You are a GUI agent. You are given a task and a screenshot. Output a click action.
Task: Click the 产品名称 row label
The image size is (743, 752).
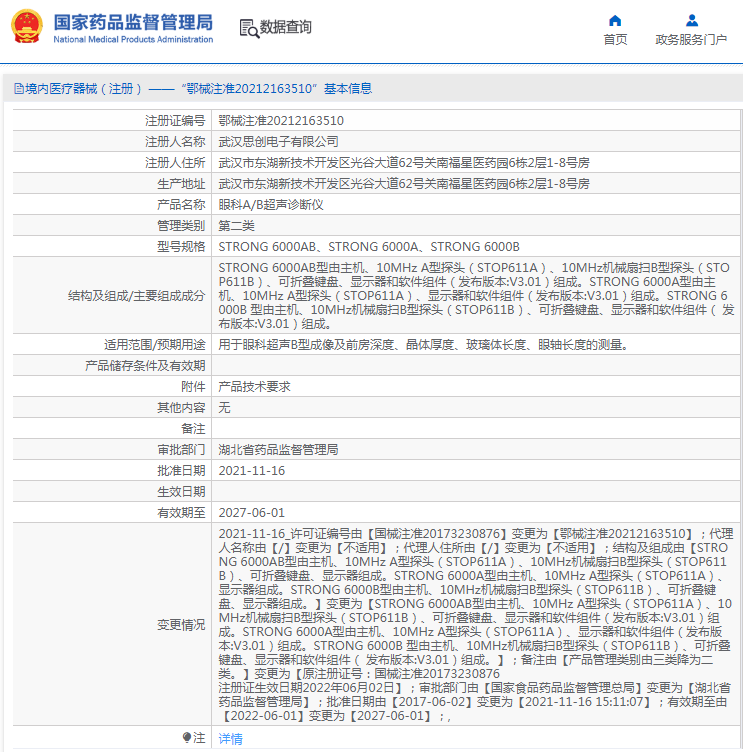[x=181, y=205]
